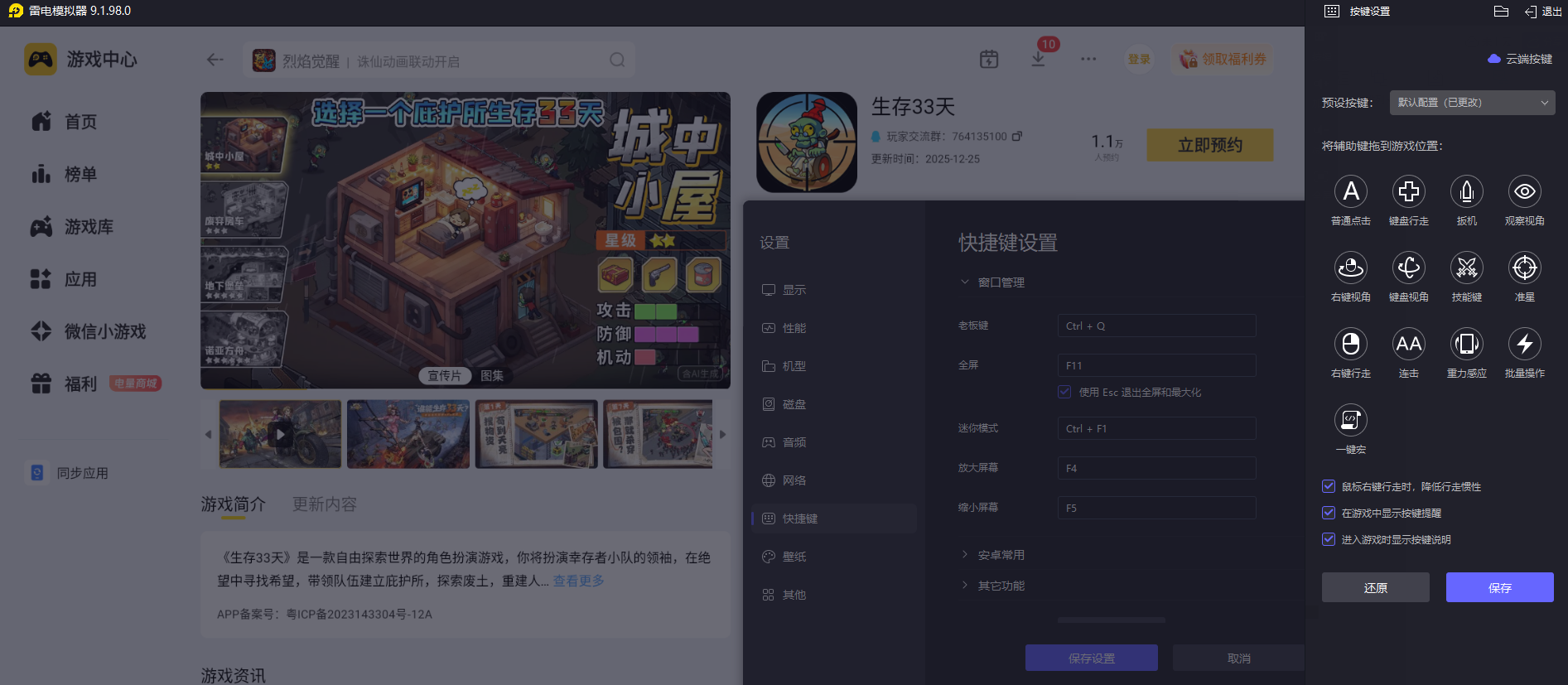The image size is (1568, 685).
Task: Choose the 一键宏 macro script icon
Action: pyautogui.click(x=1350, y=420)
